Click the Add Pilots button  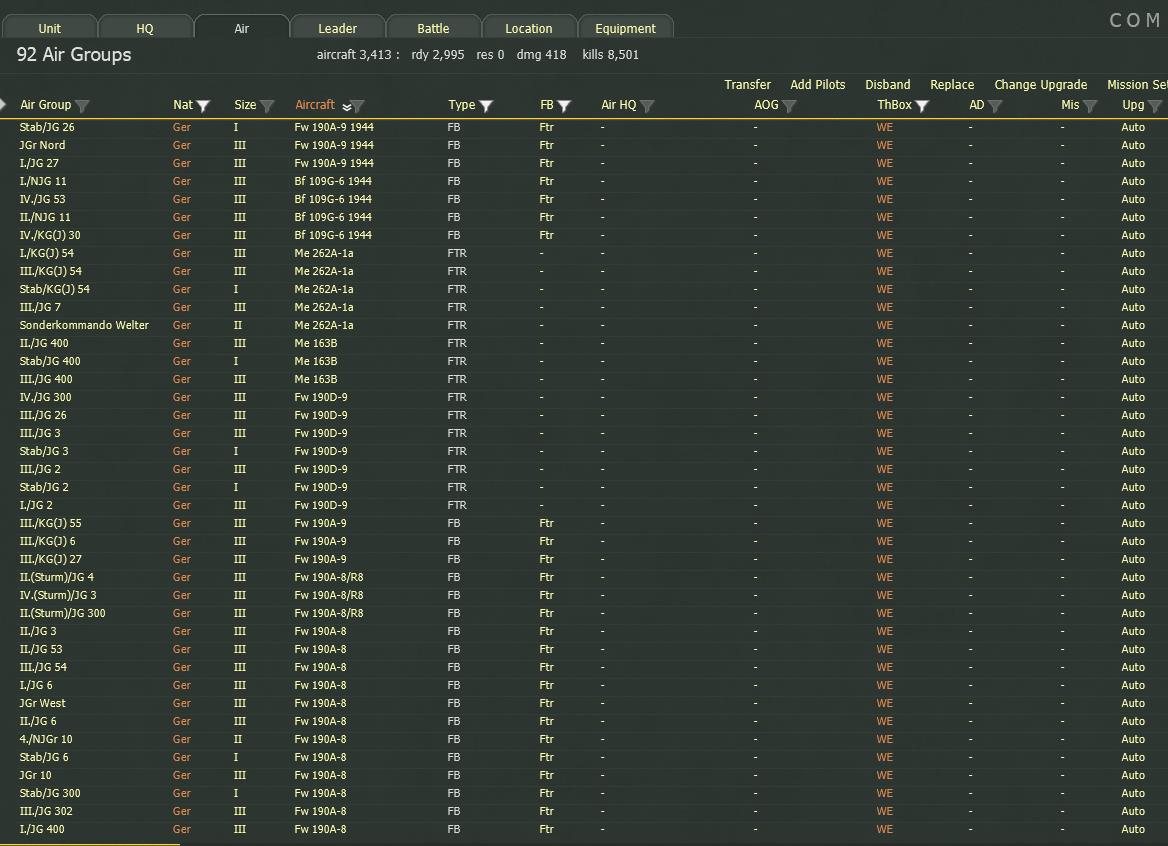817,85
